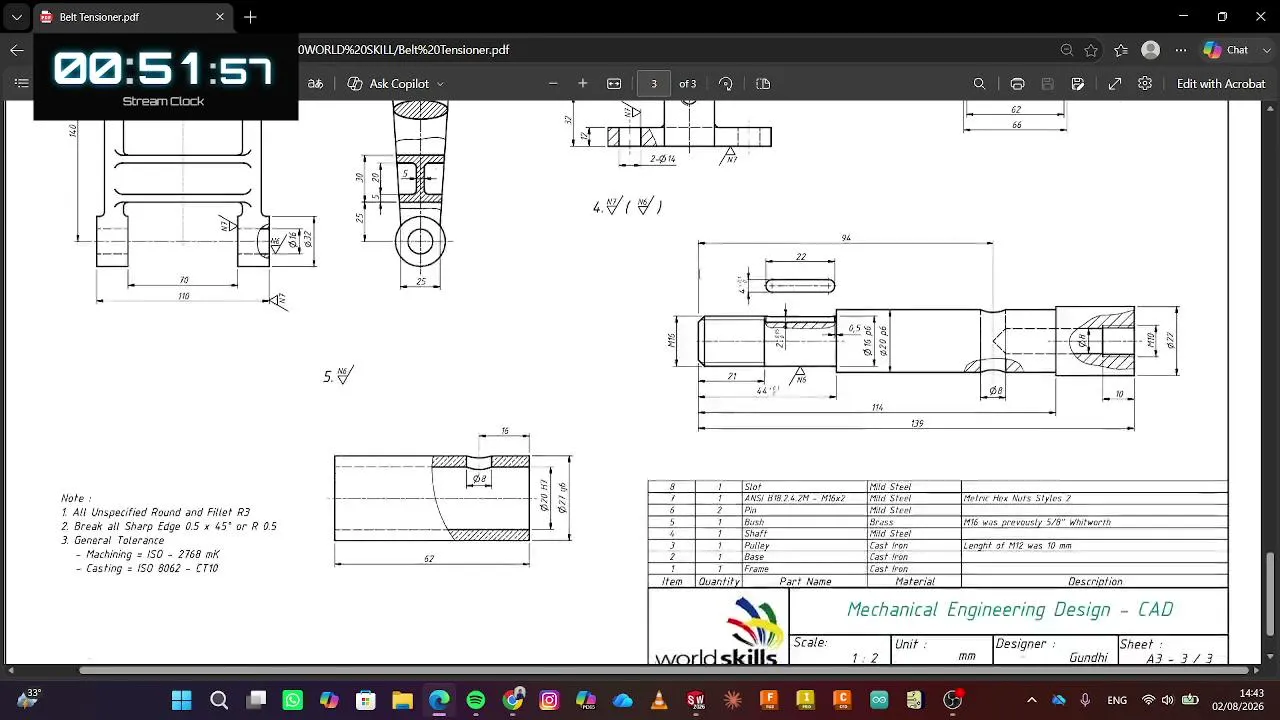
Task: Show hidden system tray icons
Action: 1032,700
